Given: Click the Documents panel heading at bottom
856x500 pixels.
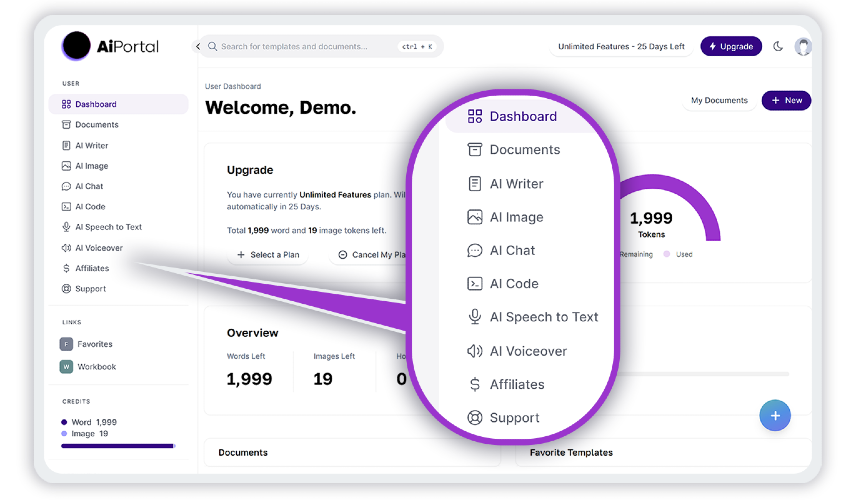Looking at the screenshot, I should [243, 453].
